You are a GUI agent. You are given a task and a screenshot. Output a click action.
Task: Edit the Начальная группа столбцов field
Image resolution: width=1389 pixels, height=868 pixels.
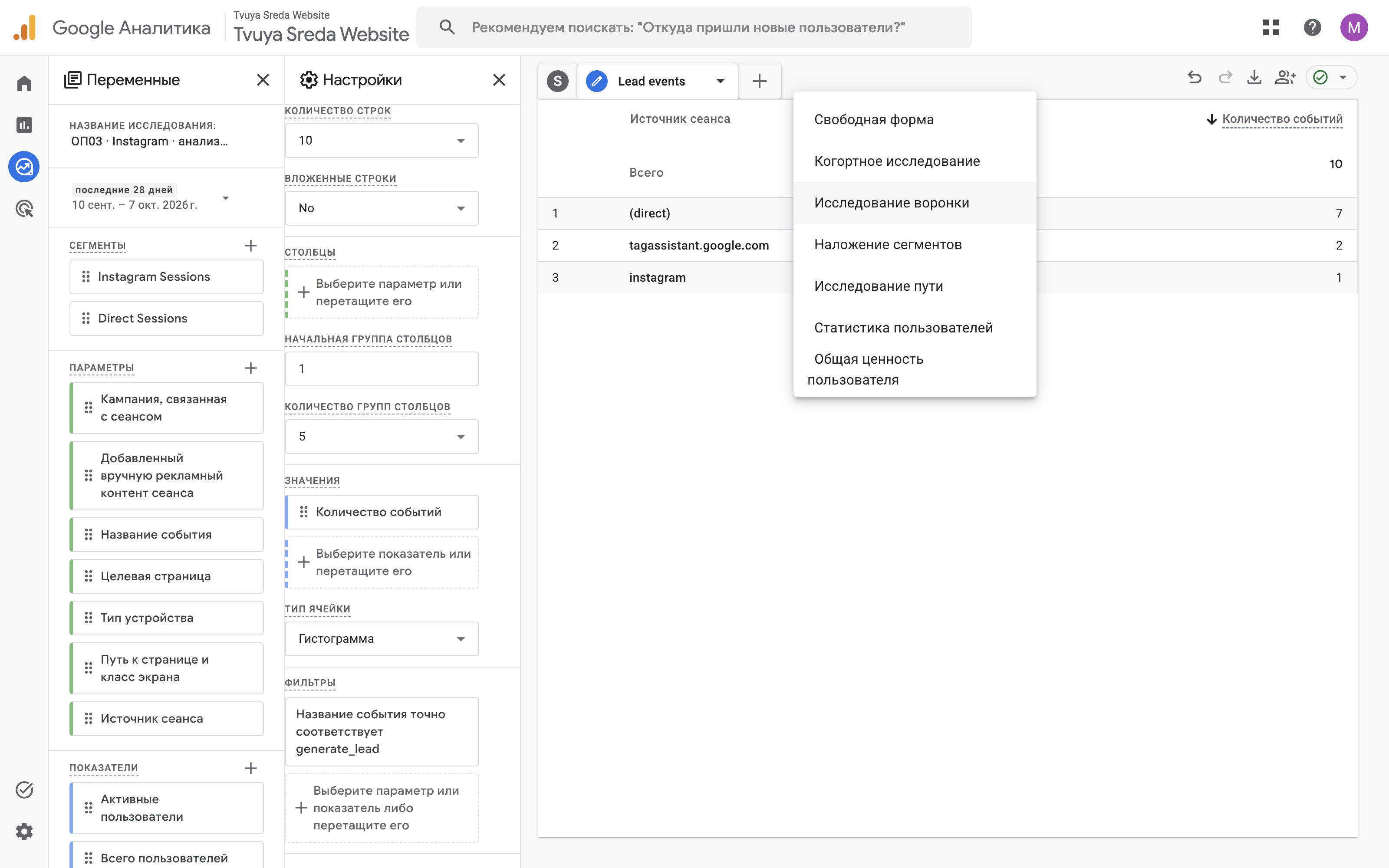pos(382,369)
